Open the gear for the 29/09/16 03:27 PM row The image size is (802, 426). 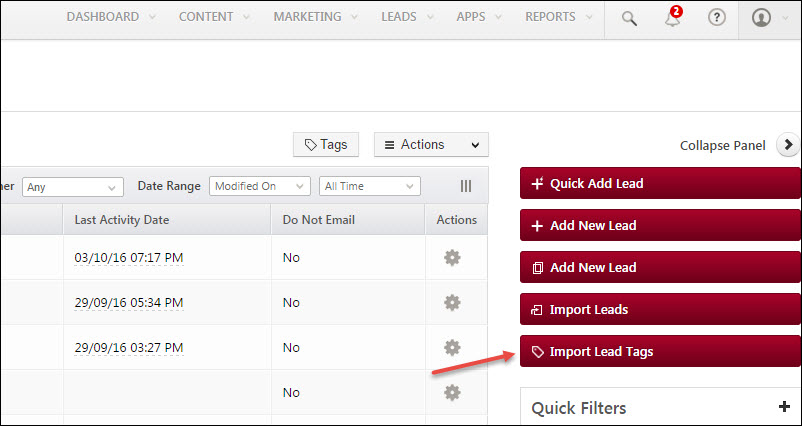(x=452, y=348)
